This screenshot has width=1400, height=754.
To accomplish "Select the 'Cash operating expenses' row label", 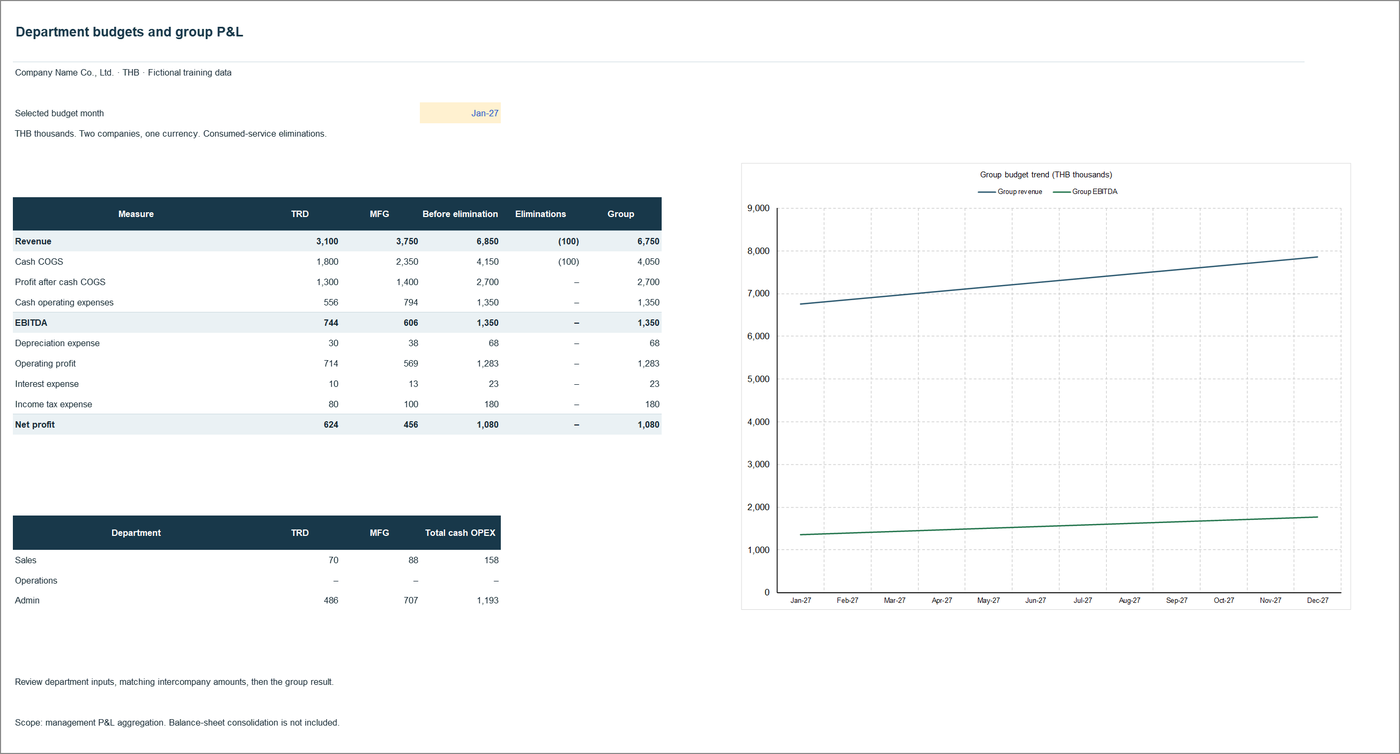I will tap(64, 302).
